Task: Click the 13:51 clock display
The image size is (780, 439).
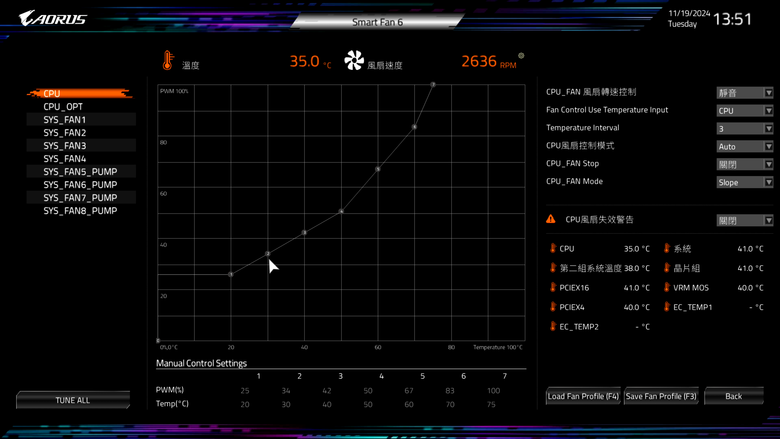Action: pos(732,19)
